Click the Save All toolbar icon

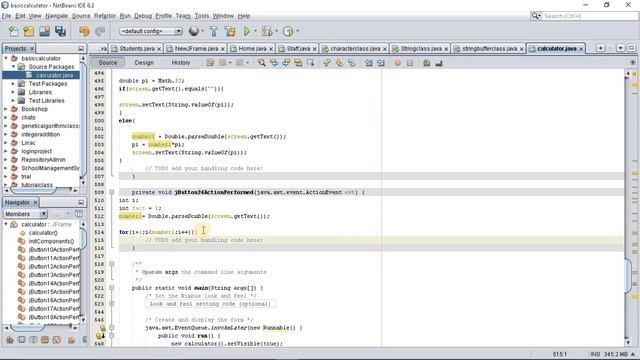pos(60,31)
